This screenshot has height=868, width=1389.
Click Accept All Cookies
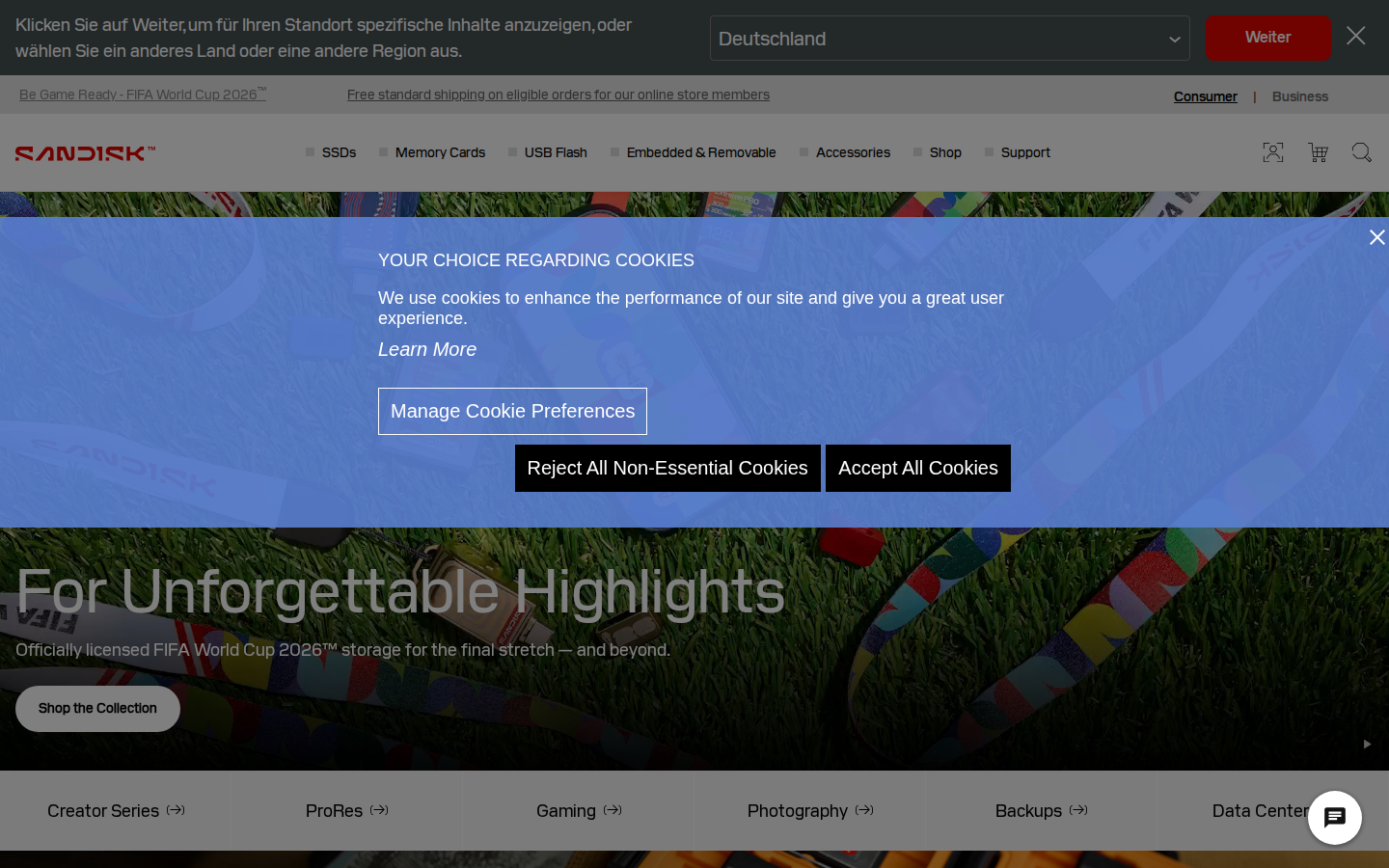click(x=918, y=468)
